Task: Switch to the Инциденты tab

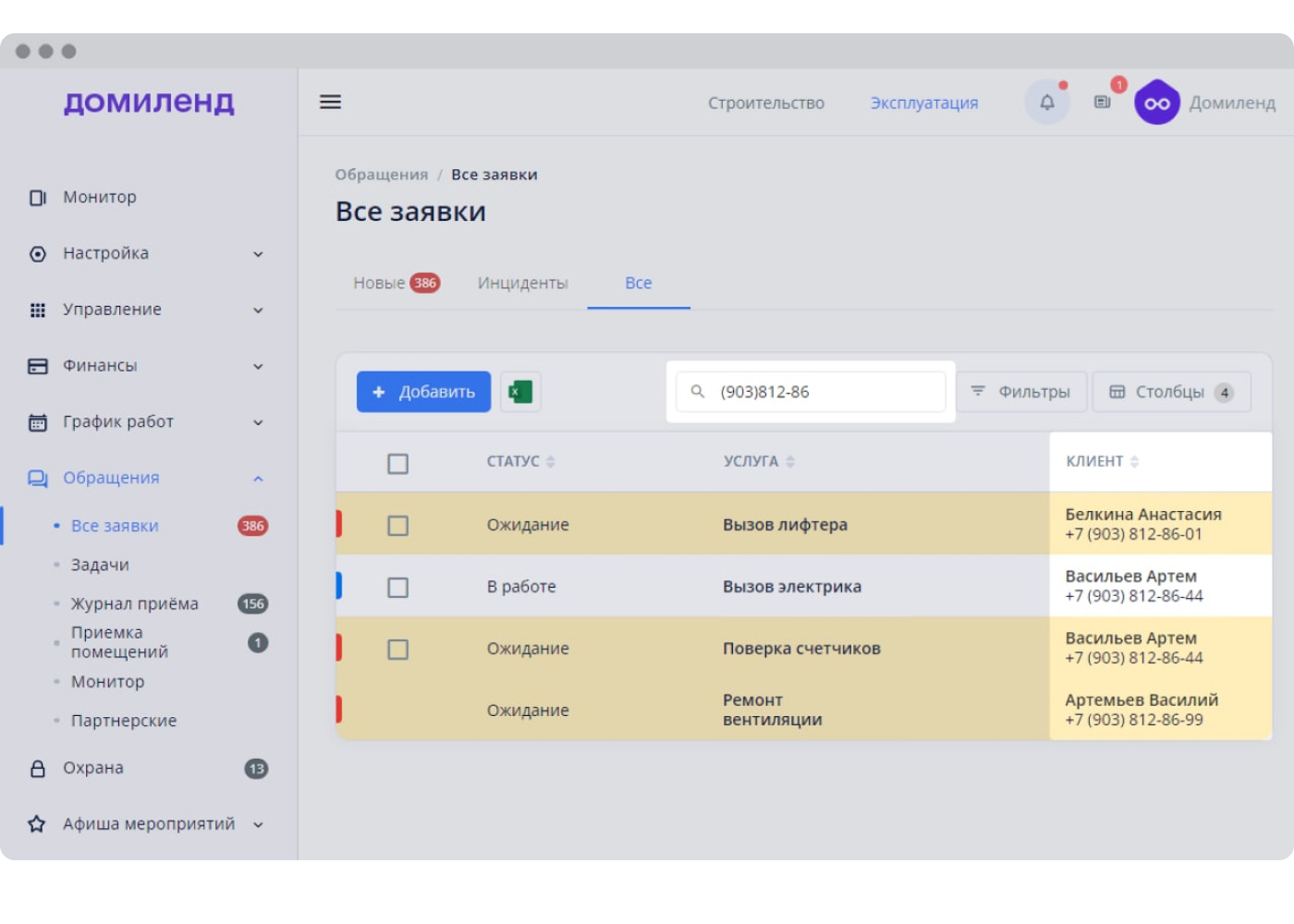Action: coord(522,283)
